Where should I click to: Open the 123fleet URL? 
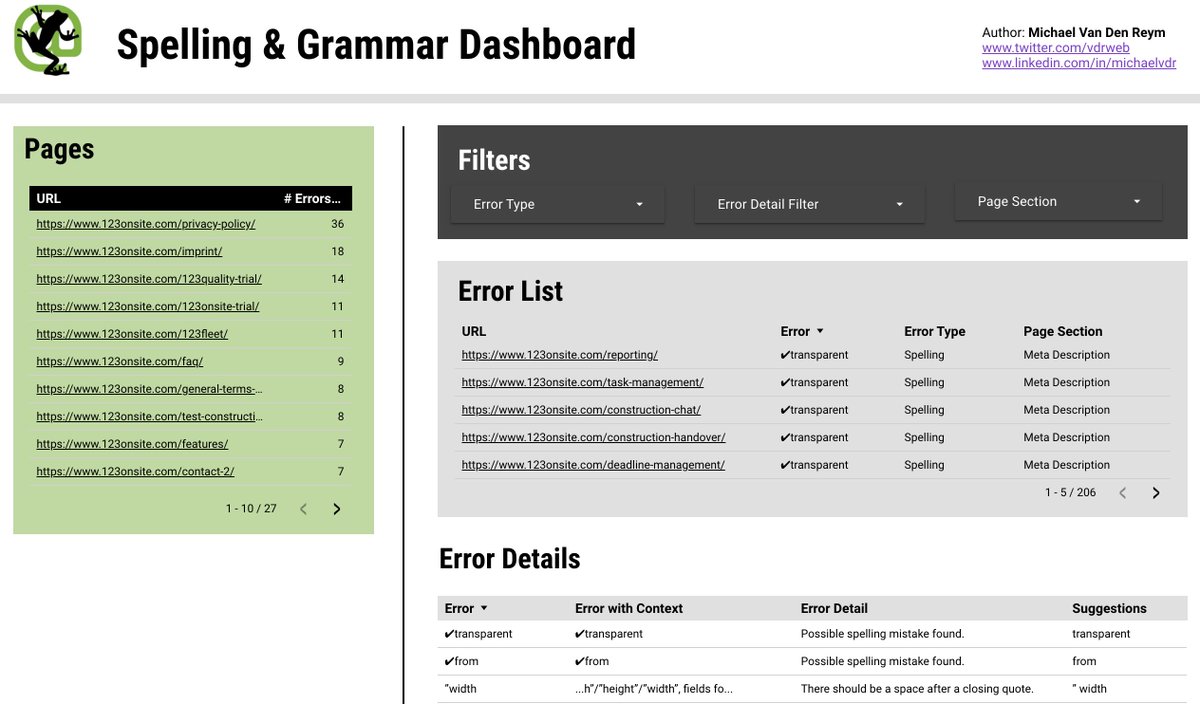[x=132, y=334]
